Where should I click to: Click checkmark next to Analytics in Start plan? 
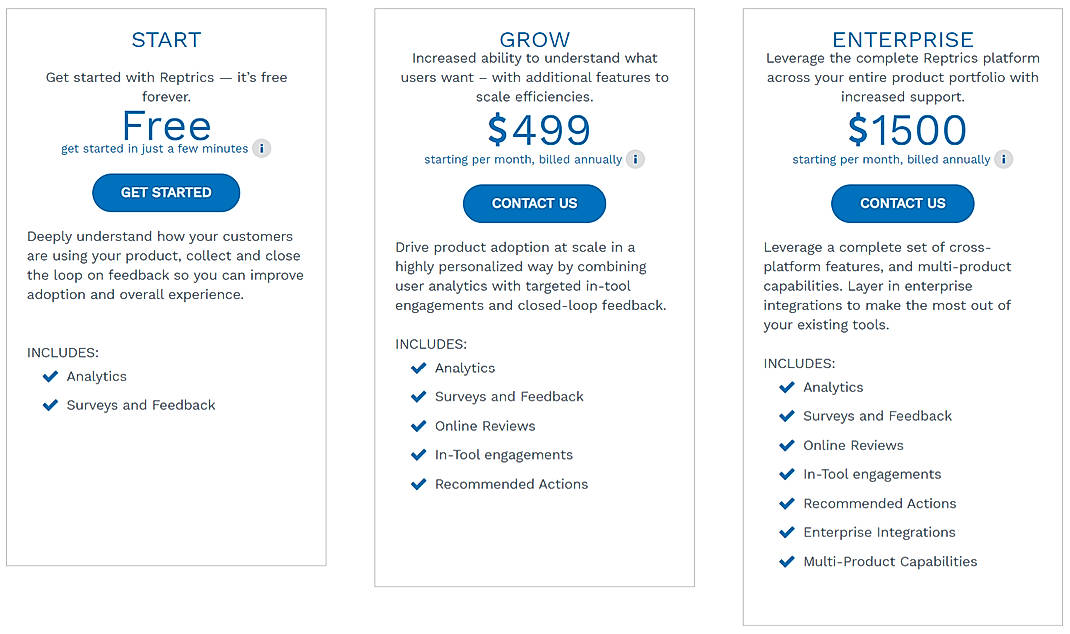click(50, 377)
